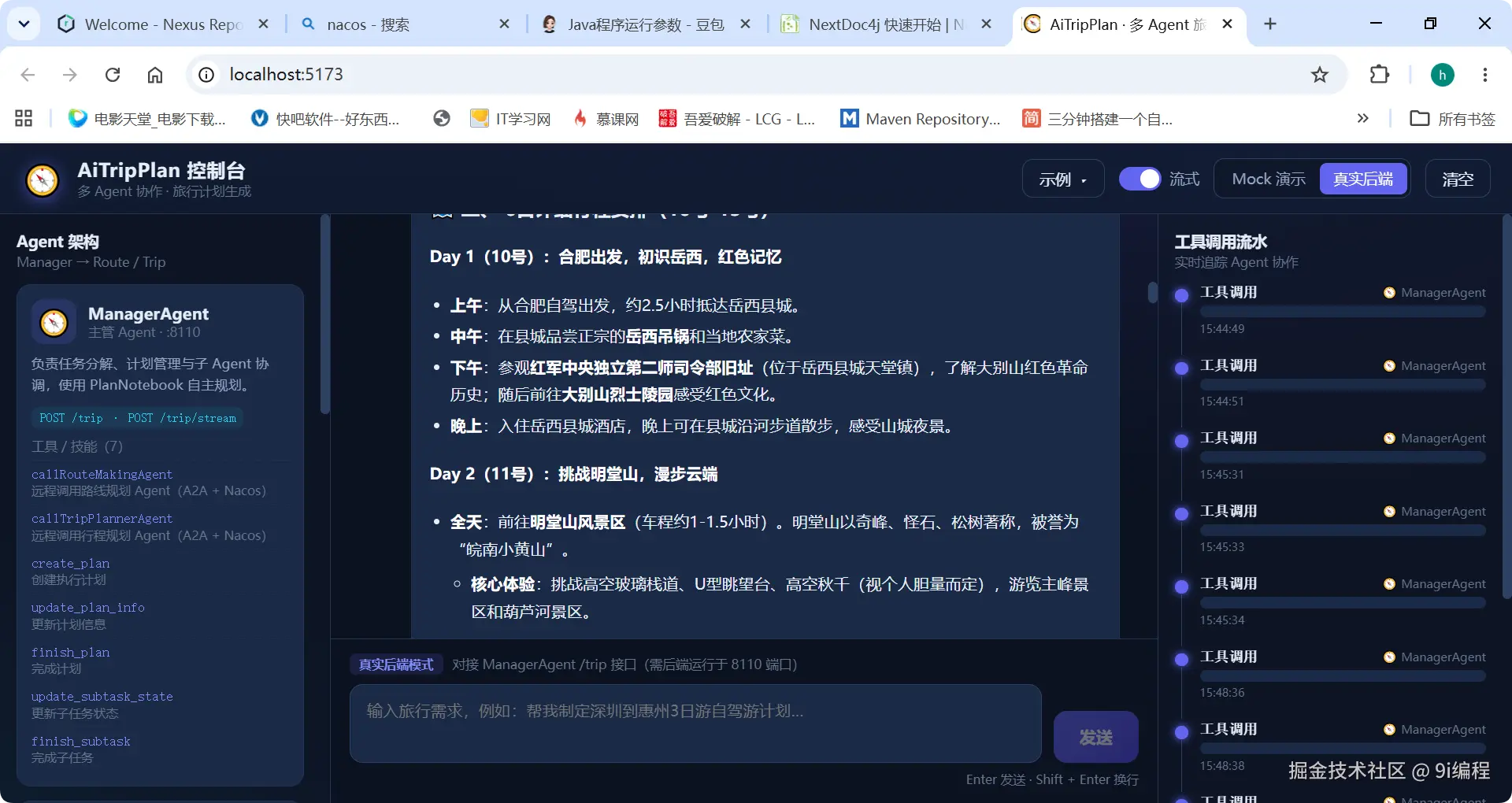Click the 真实后端模式 badge
This screenshot has width=1512, height=803.
click(396, 664)
